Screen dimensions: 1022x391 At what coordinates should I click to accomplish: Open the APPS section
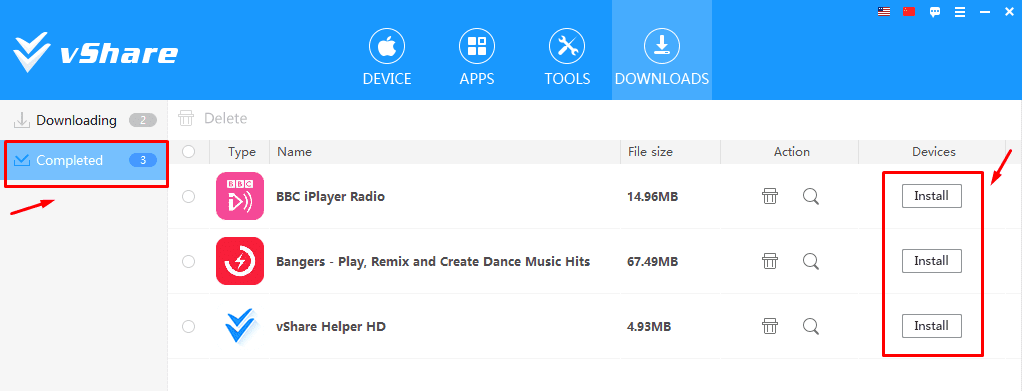(477, 57)
